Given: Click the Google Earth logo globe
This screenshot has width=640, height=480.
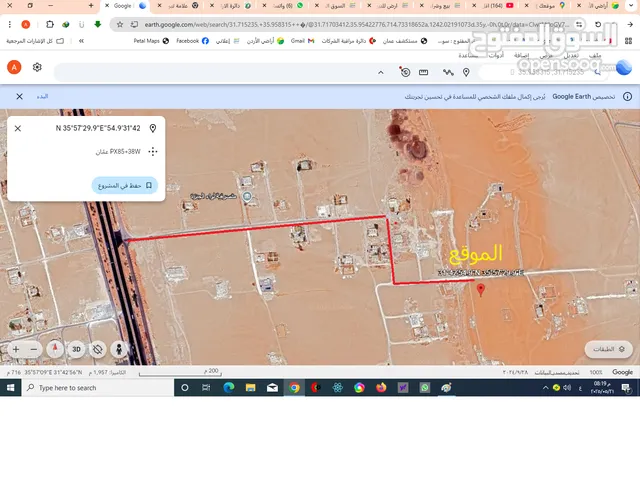Looking at the screenshot, I should [x=624, y=67].
